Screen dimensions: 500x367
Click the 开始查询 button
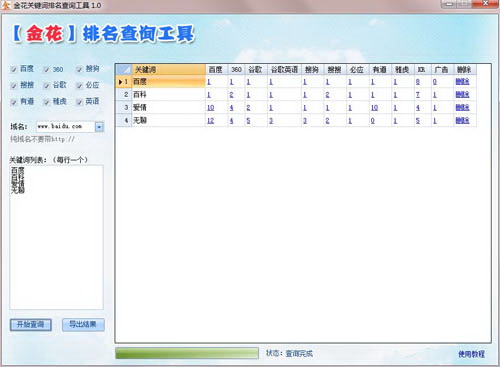coord(31,324)
